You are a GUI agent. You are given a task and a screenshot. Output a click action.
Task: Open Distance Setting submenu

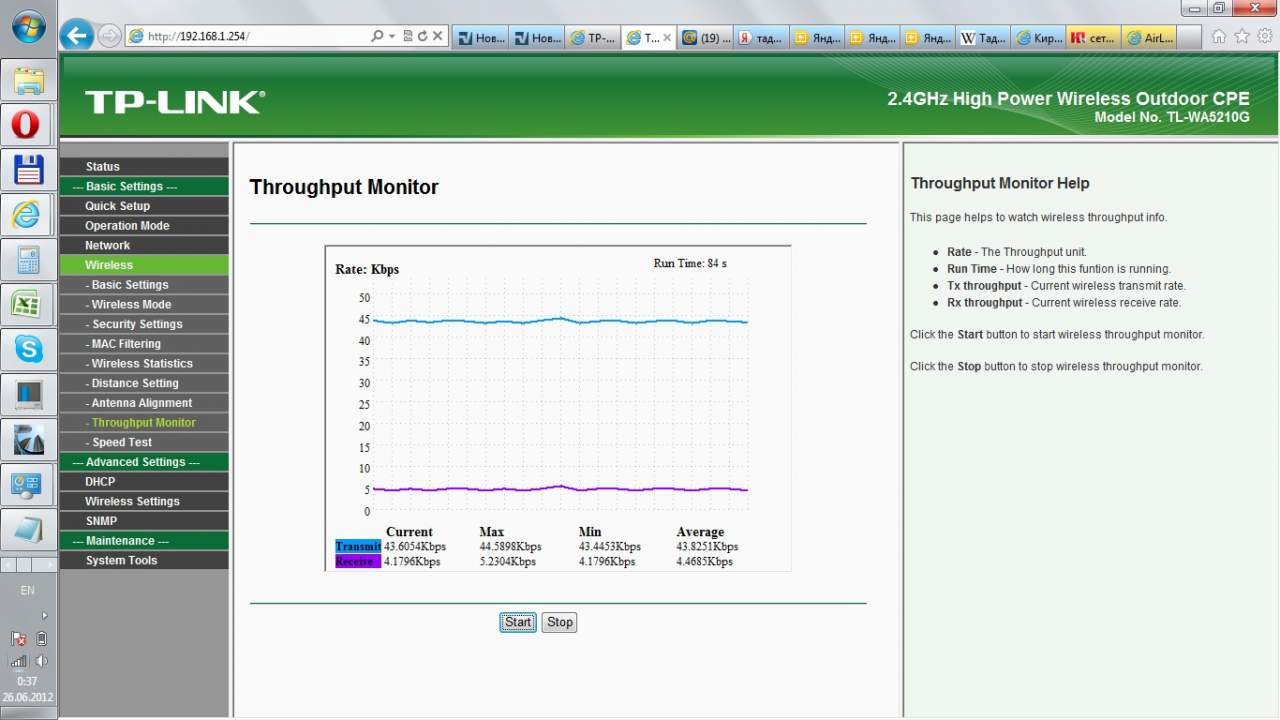(144, 383)
